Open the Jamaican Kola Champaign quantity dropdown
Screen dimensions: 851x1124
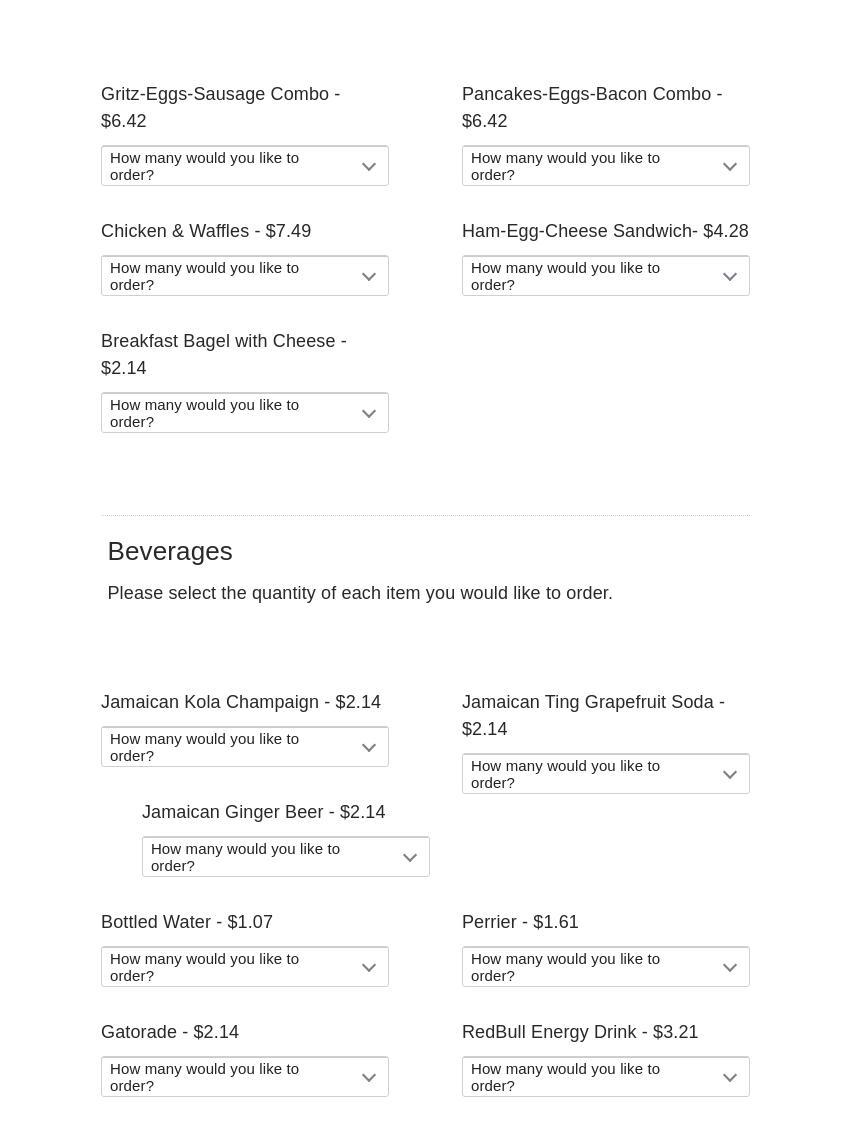(x=244, y=747)
